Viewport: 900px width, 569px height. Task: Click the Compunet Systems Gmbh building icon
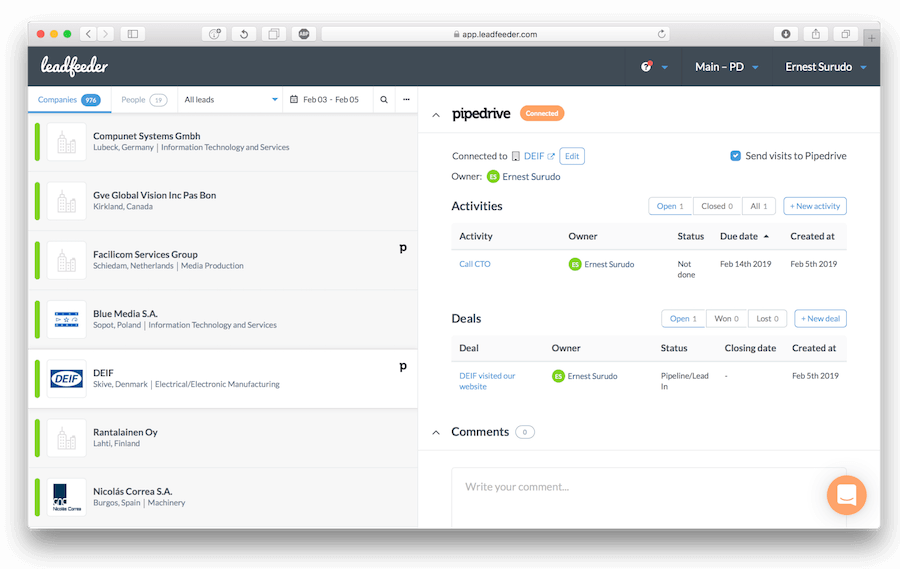[67, 142]
